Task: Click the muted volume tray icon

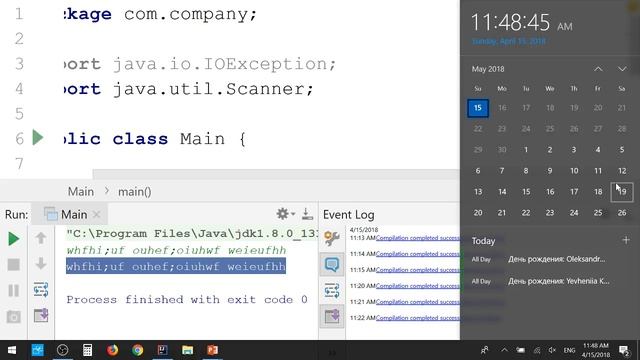Action: tap(552, 350)
